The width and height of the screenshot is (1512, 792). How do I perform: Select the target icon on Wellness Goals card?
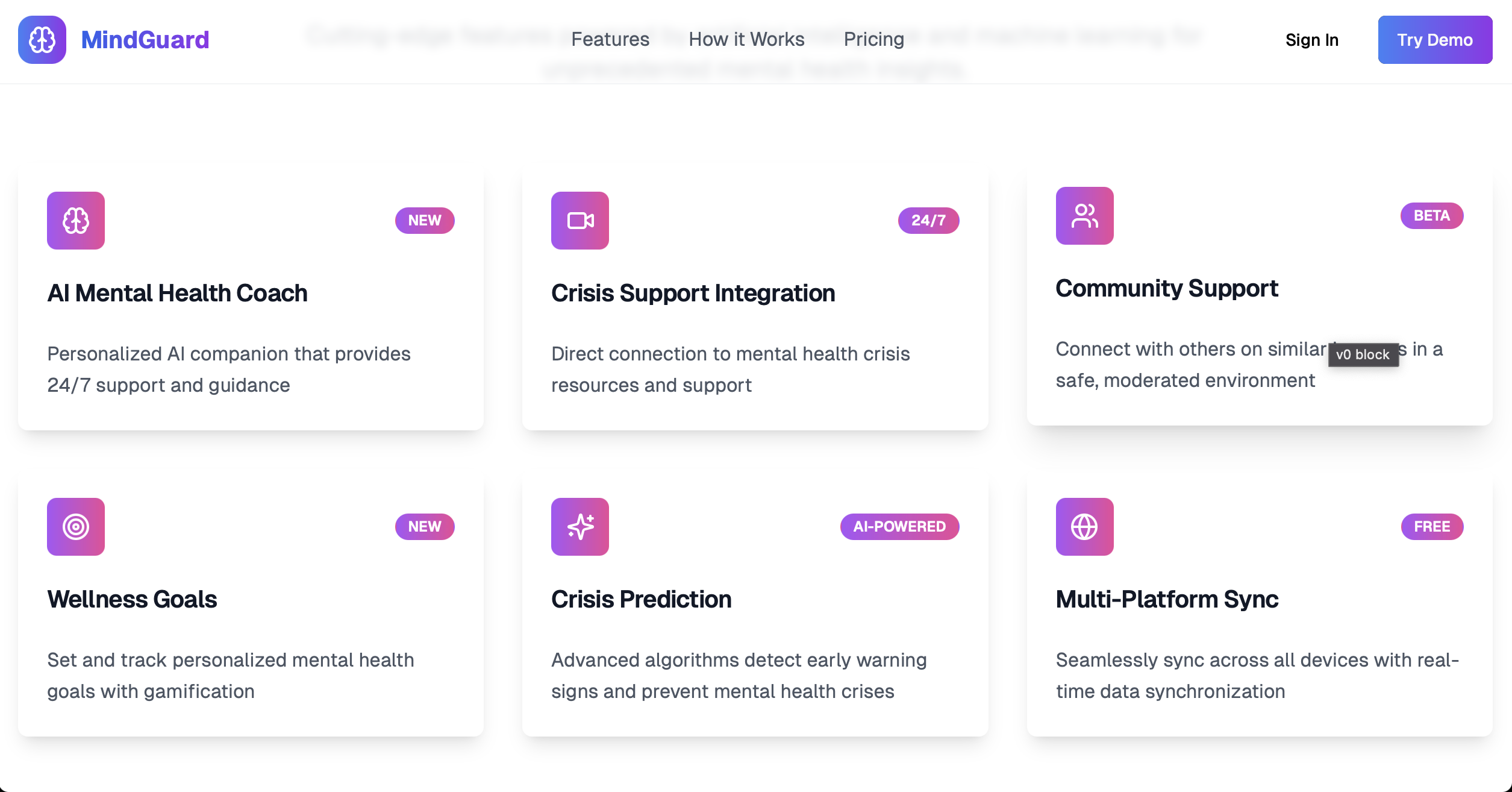coord(75,526)
